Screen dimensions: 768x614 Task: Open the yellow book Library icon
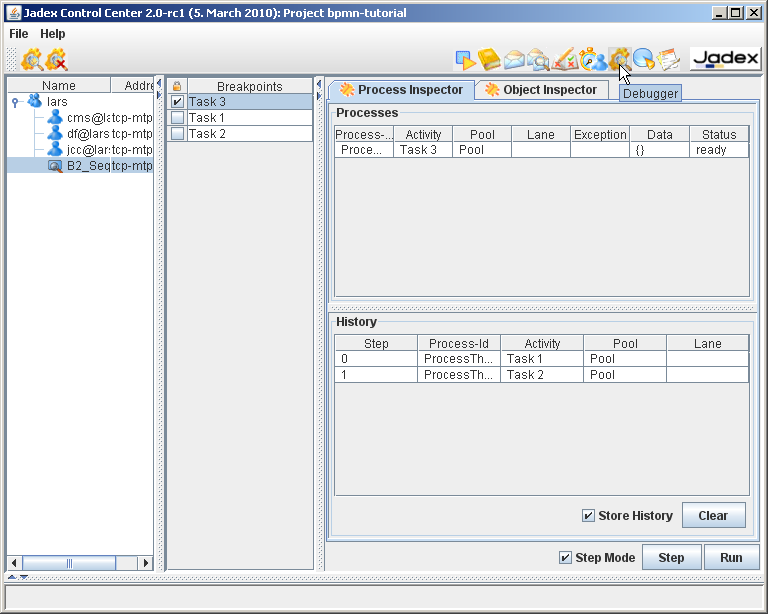[489, 60]
